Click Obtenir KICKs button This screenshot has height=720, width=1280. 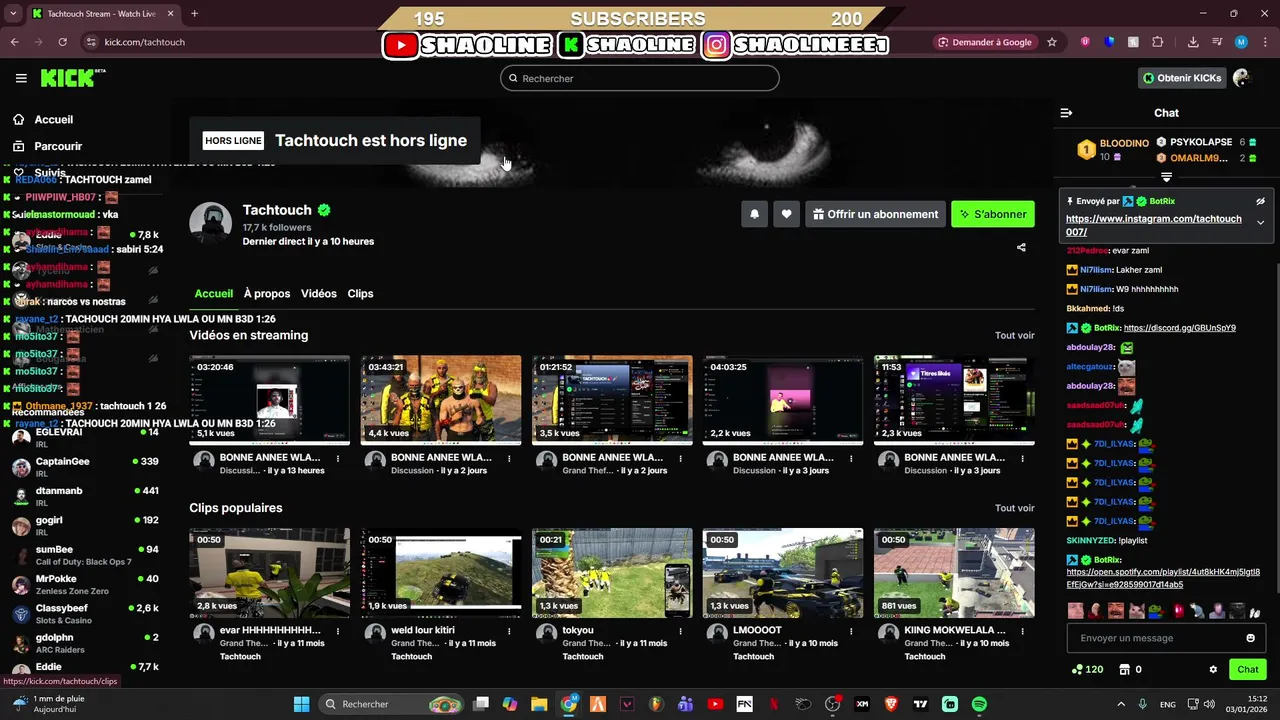click(1182, 78)
